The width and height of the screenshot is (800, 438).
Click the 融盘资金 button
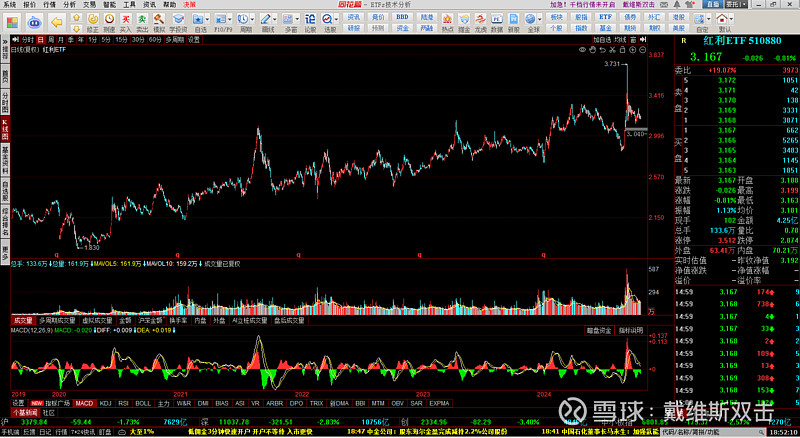point(599,331)
